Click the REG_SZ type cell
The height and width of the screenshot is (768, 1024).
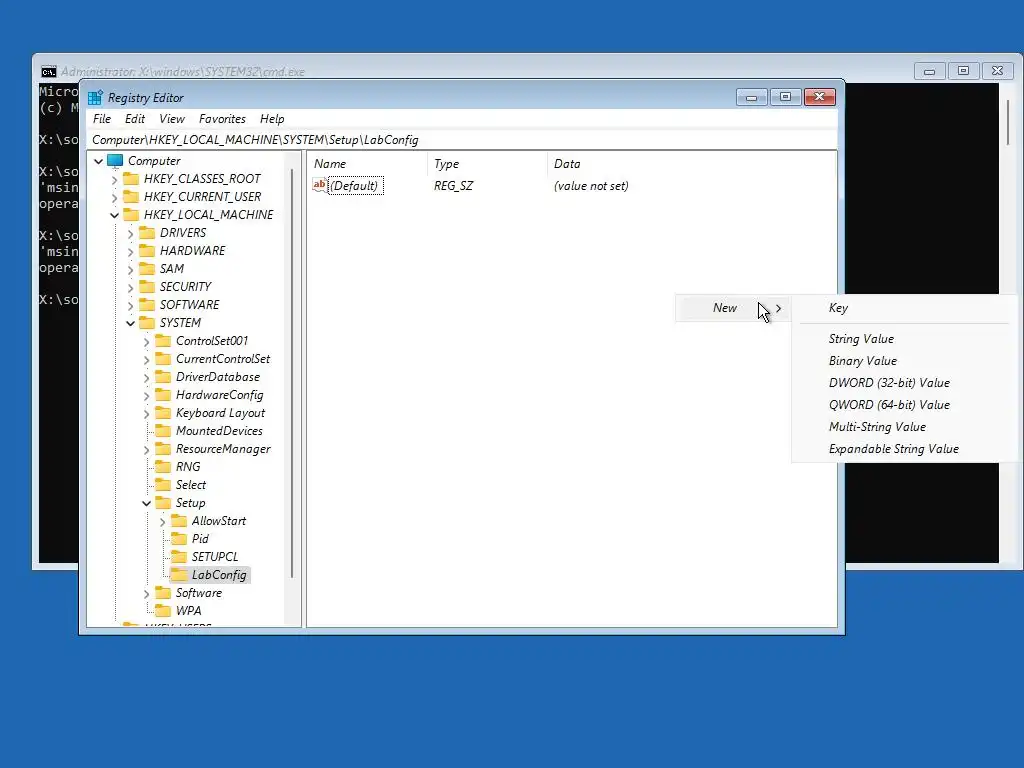[453, 185]
